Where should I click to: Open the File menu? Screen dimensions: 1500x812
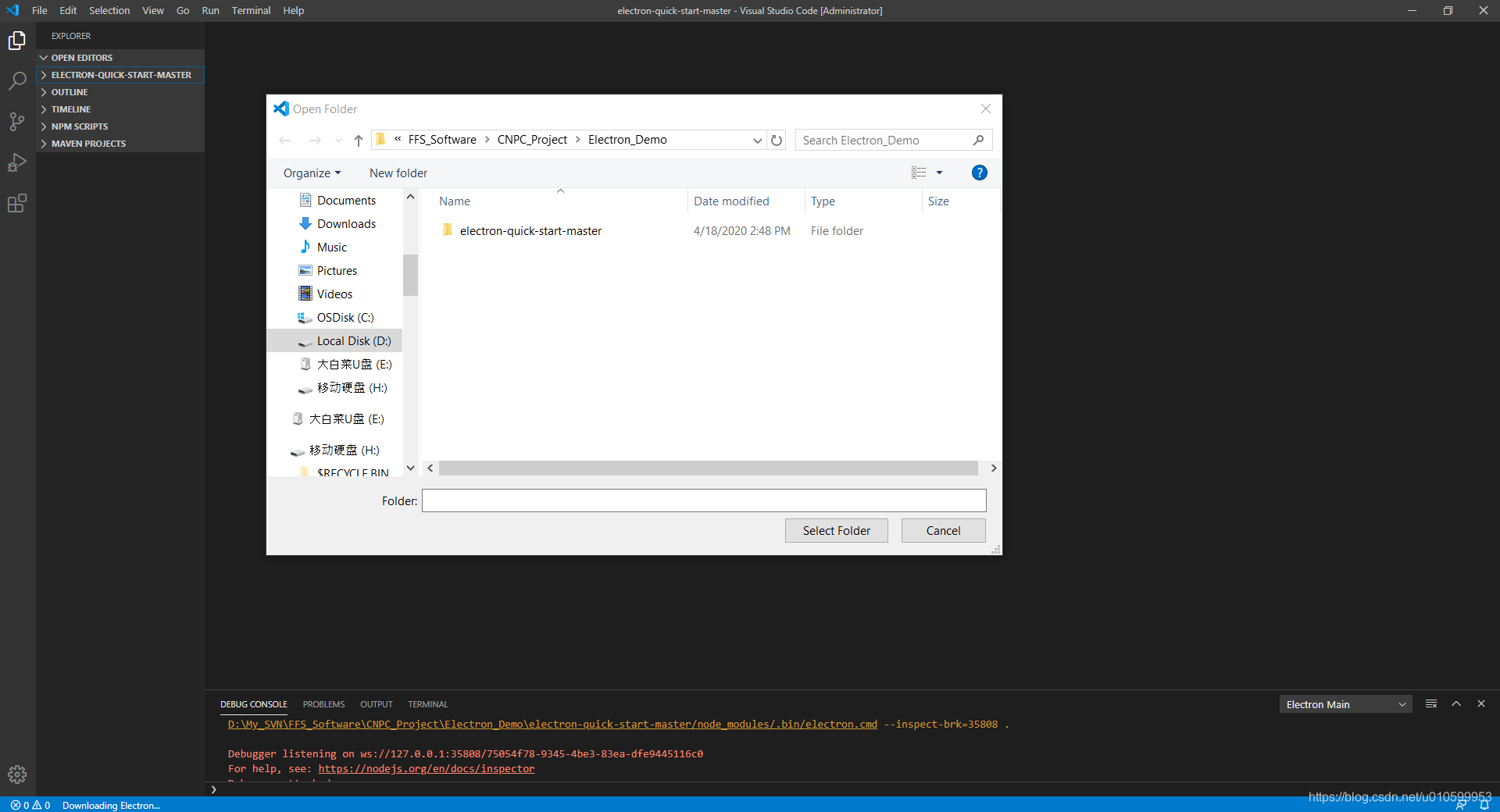point(40,10)
